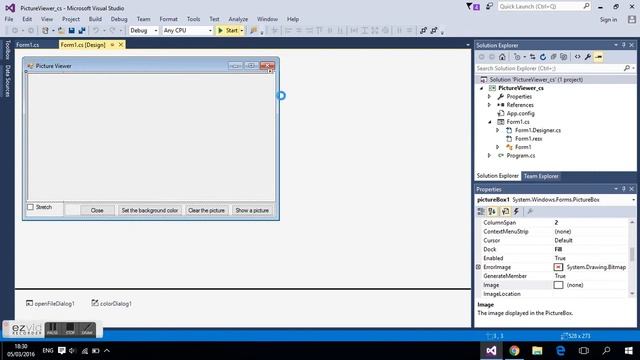Click the Open File toolbar icon
The width and height of the screenshot is (640, 360).
click(61, 31)
